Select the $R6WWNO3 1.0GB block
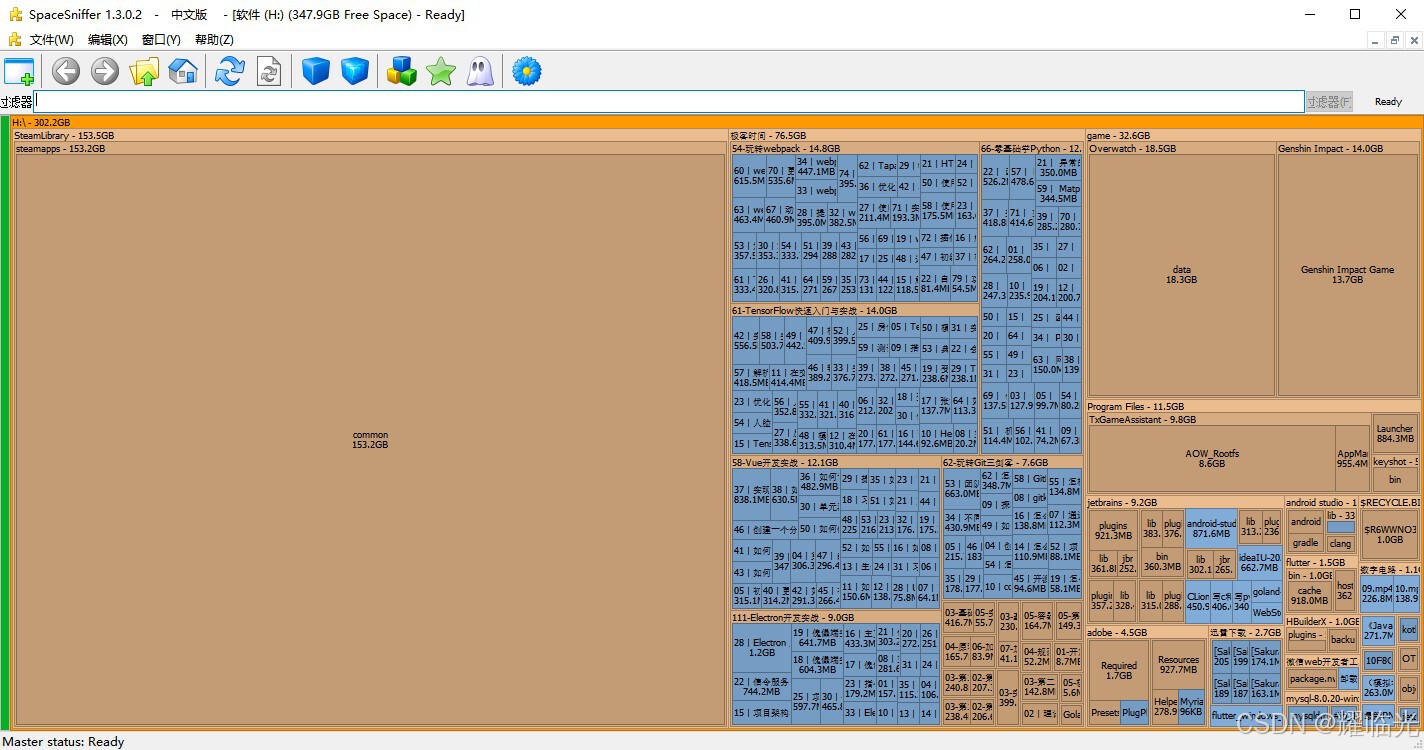1424x750 pixels. tap(1390, 534)
